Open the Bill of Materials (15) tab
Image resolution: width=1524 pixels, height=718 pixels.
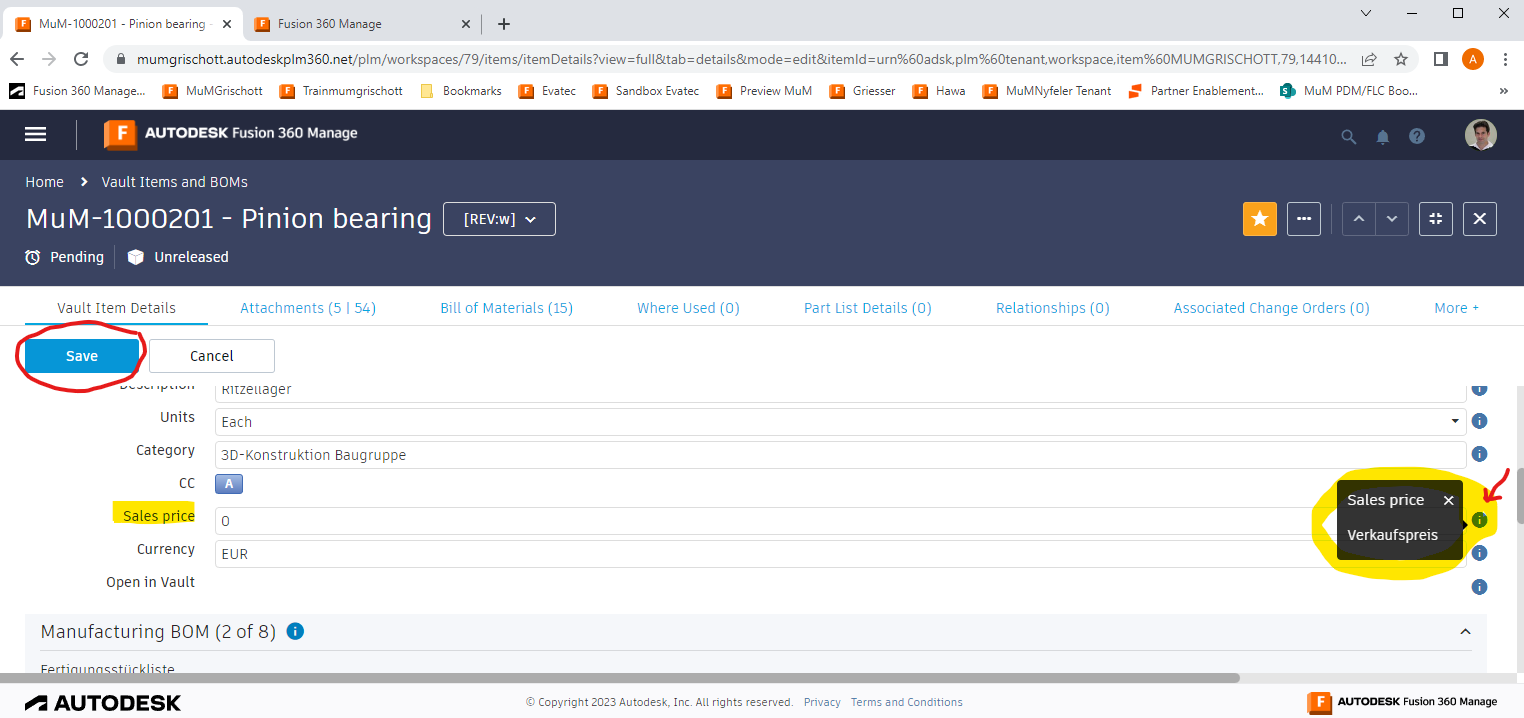[506, 308]
